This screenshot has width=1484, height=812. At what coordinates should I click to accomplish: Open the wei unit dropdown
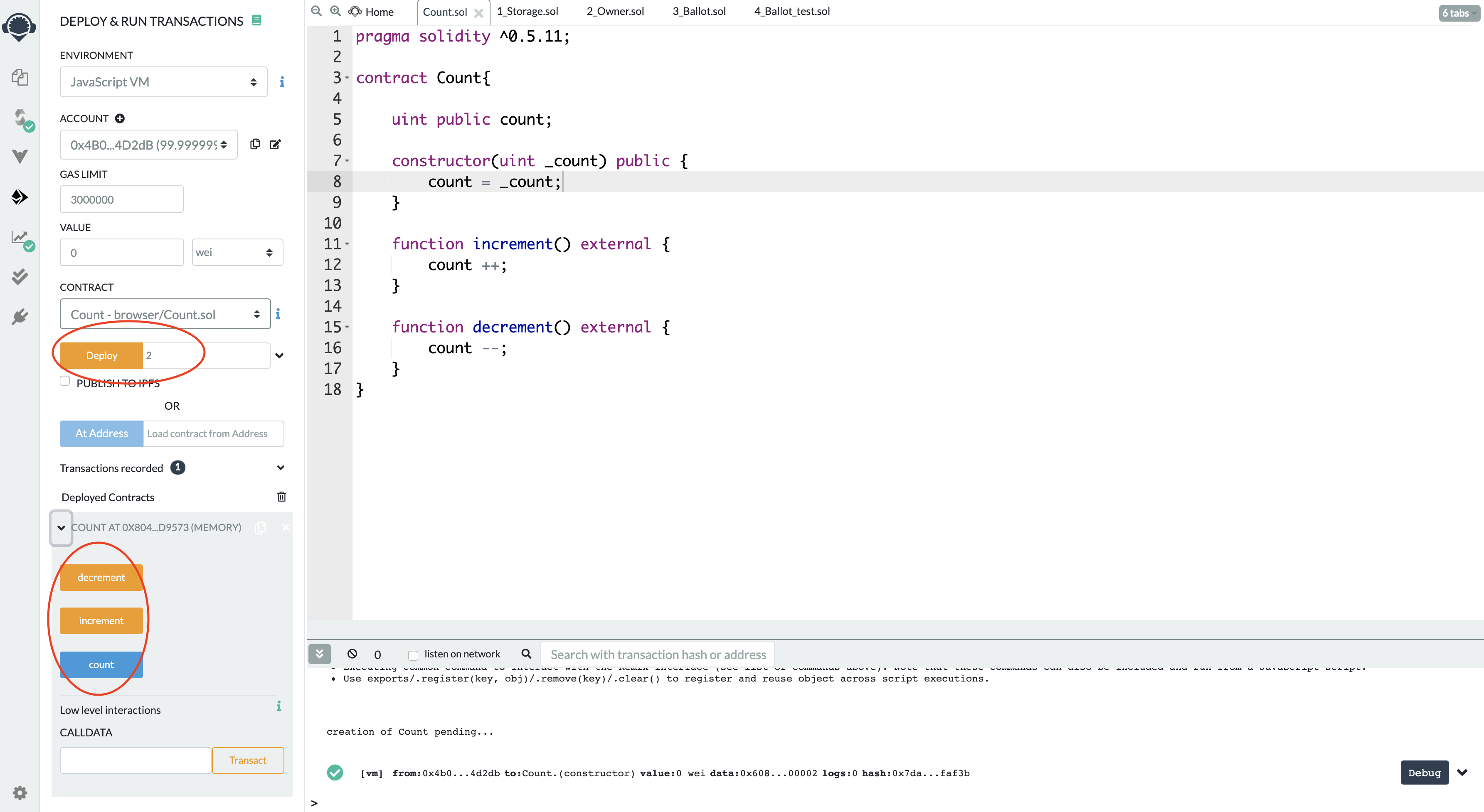tap(237, 252)
